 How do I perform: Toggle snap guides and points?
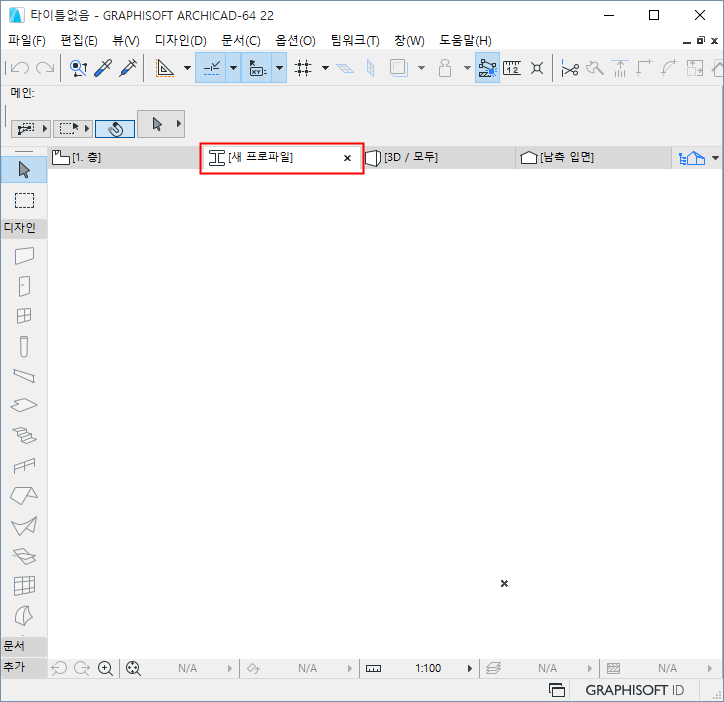point(211,68)
